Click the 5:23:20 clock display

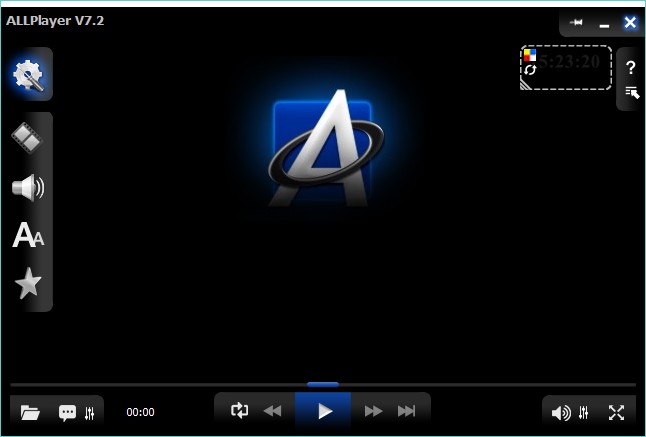tap(569, 62)
